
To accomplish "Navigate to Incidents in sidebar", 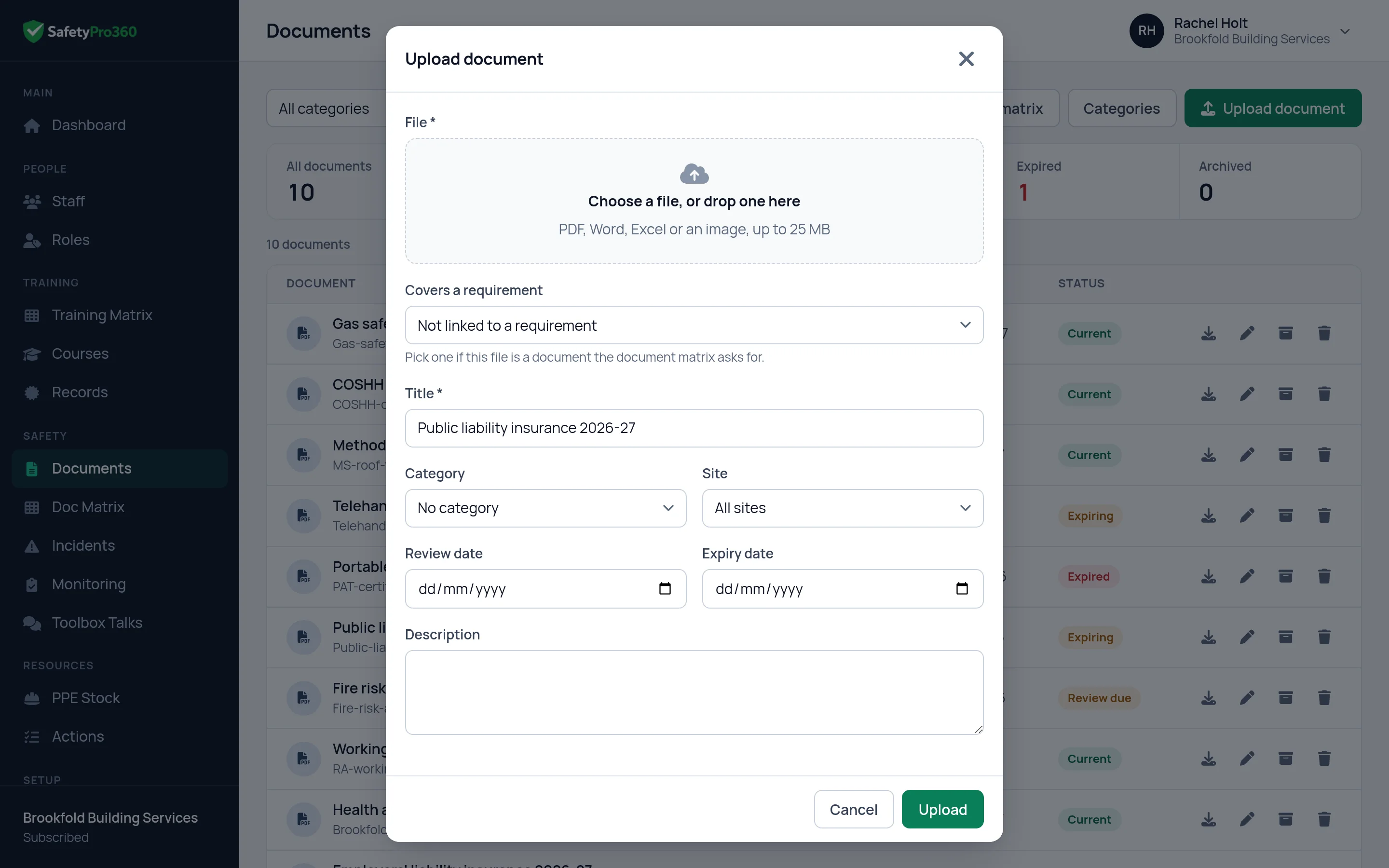I will (120, 545).
